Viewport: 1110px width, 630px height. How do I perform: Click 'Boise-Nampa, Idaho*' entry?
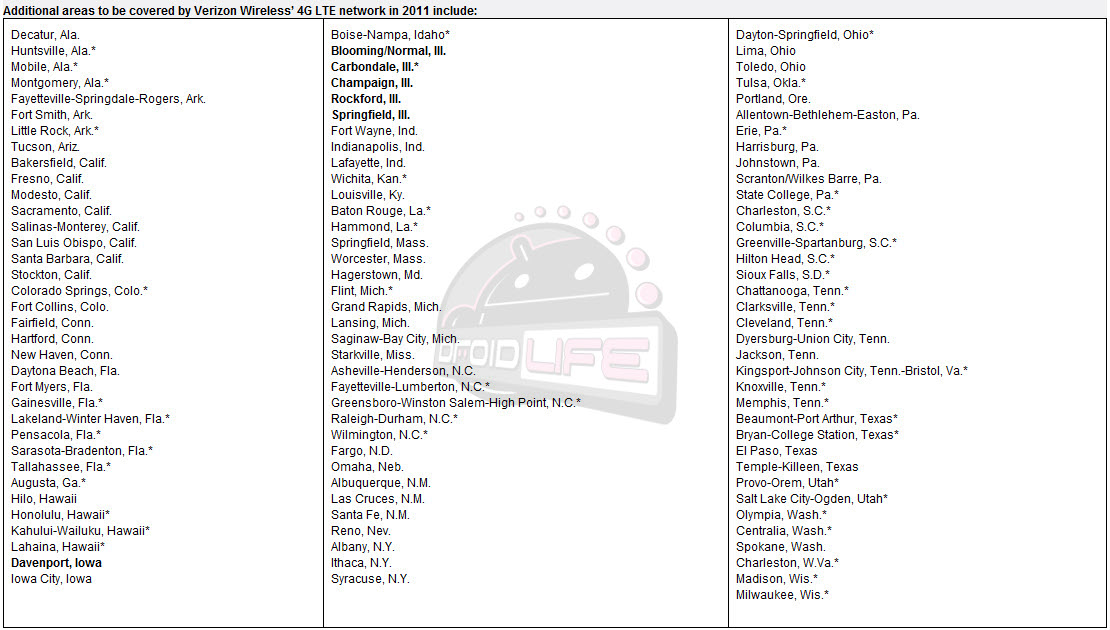pyautogui.click(x=391, y=35)
